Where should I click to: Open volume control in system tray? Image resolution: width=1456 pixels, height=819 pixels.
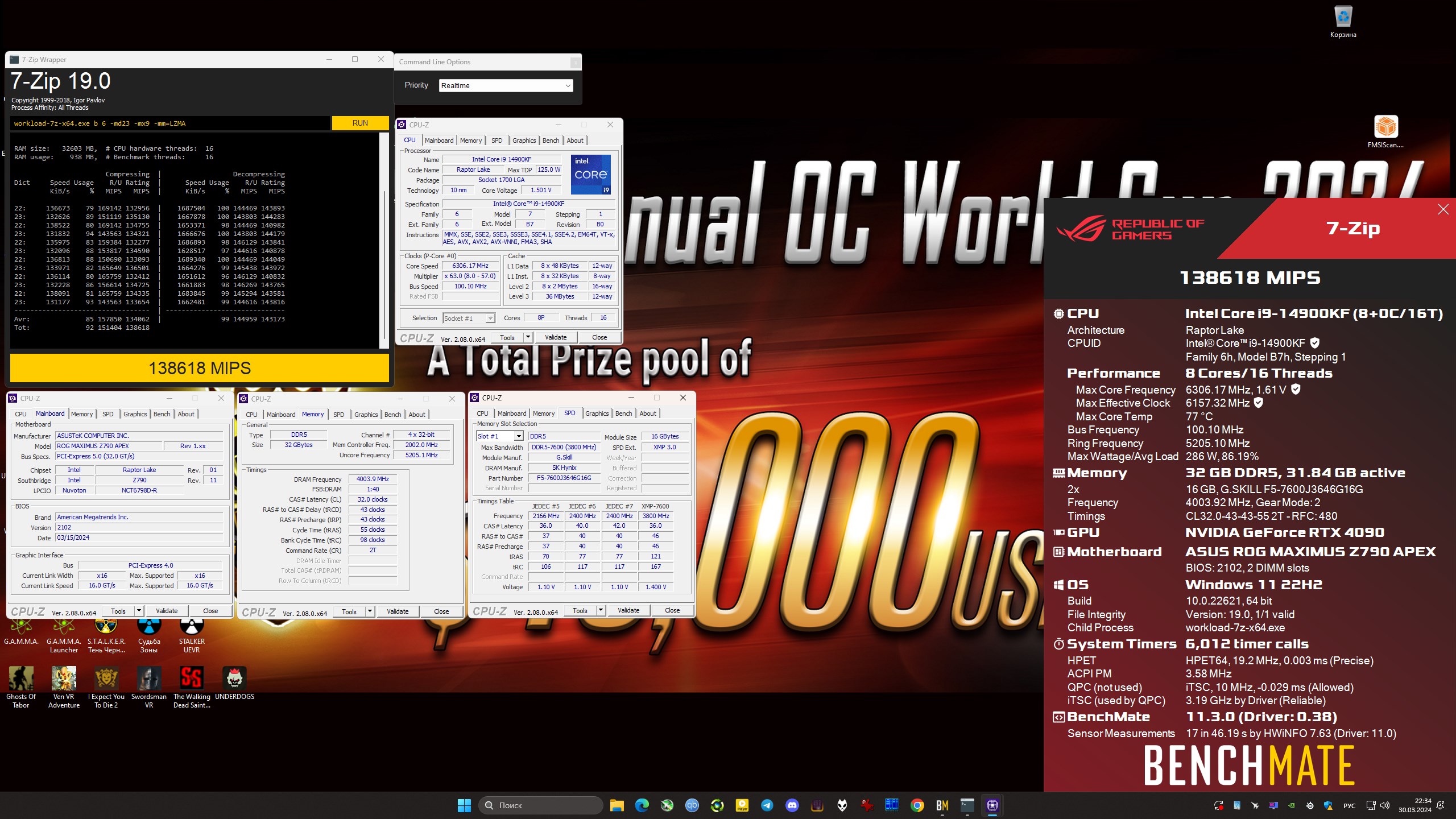(1385, 805)
